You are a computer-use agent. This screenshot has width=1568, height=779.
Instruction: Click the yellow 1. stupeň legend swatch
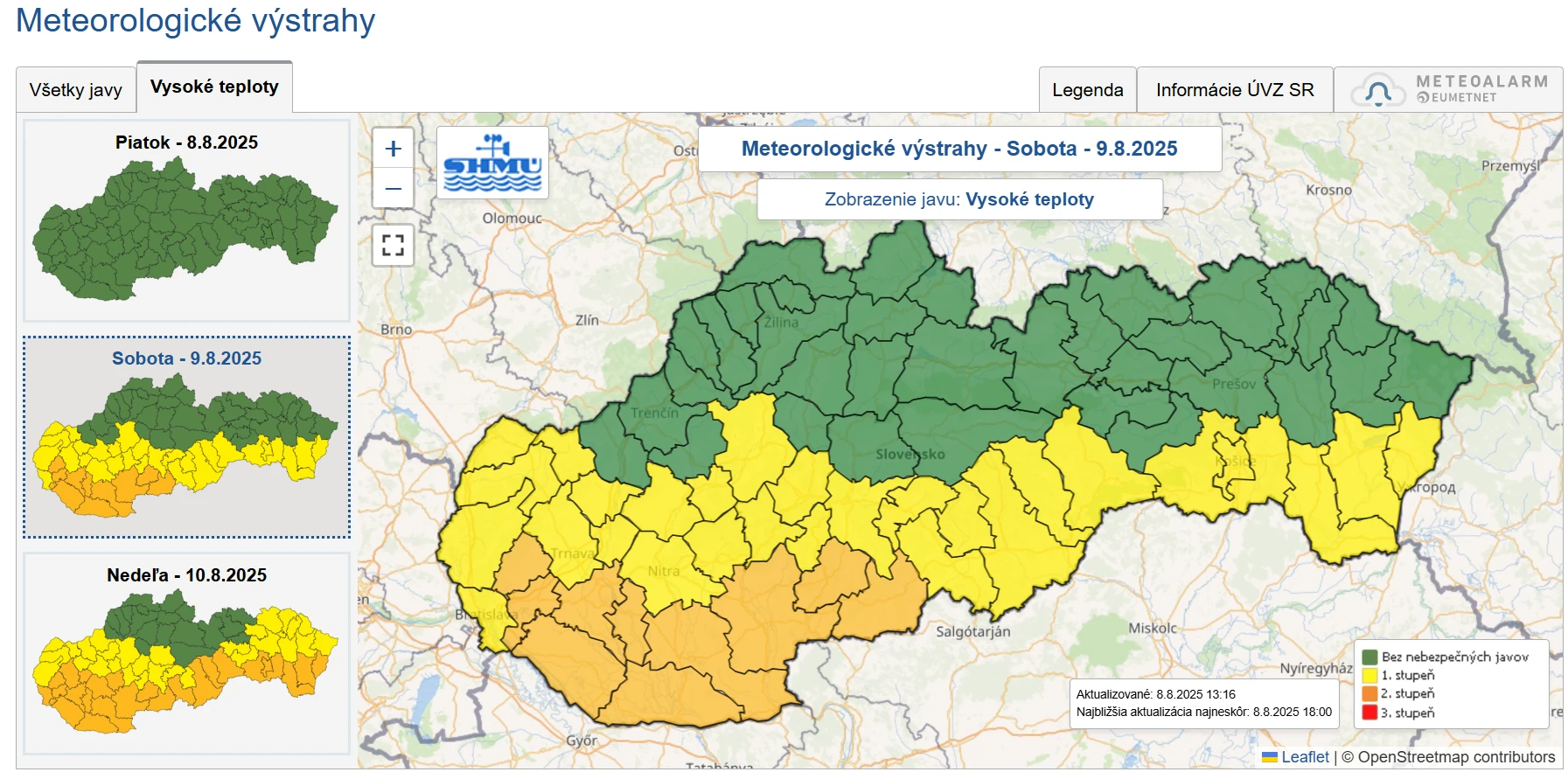1369,675
